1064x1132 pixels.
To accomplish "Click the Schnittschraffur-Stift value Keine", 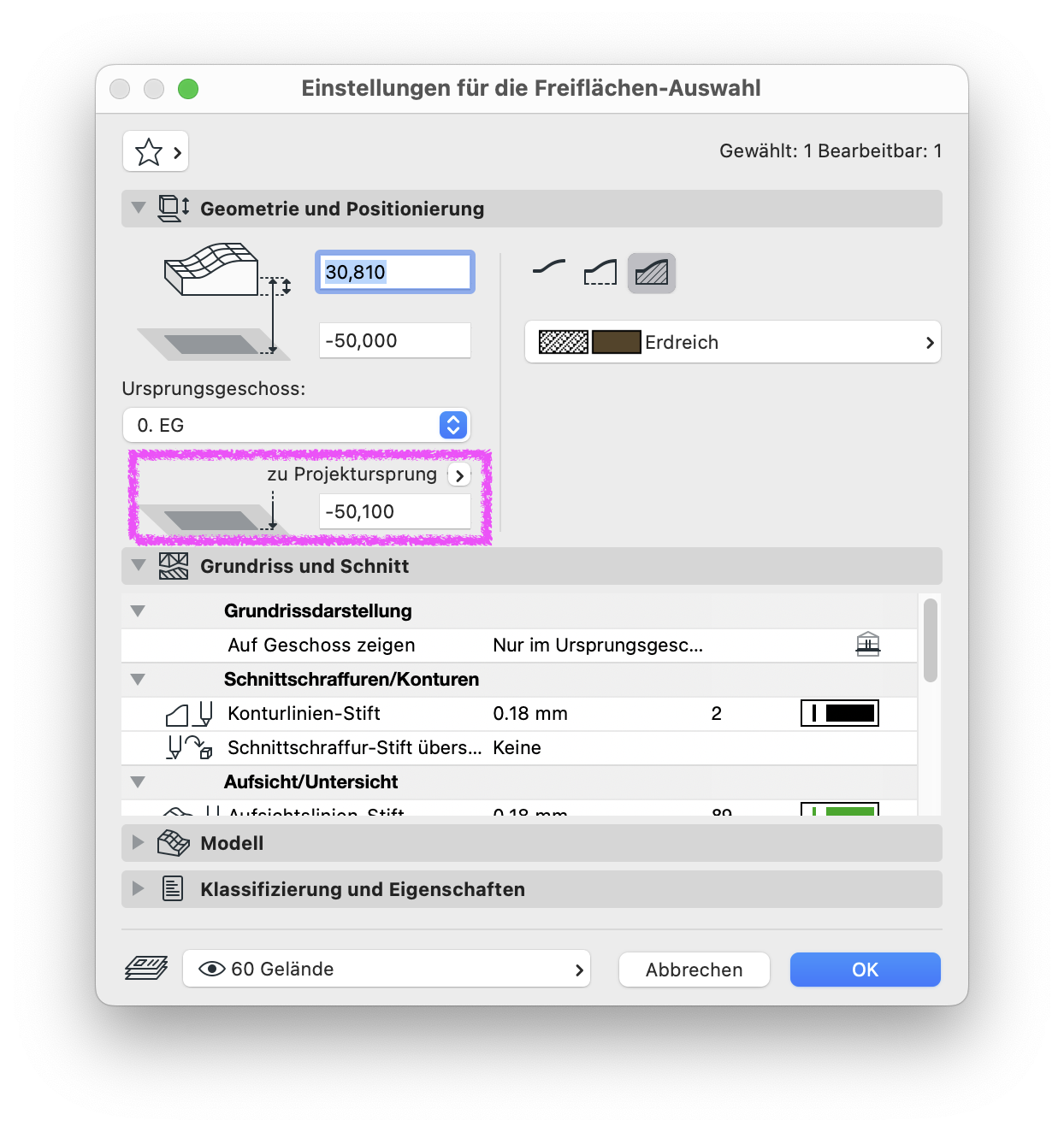I will [x=517, y=747].
